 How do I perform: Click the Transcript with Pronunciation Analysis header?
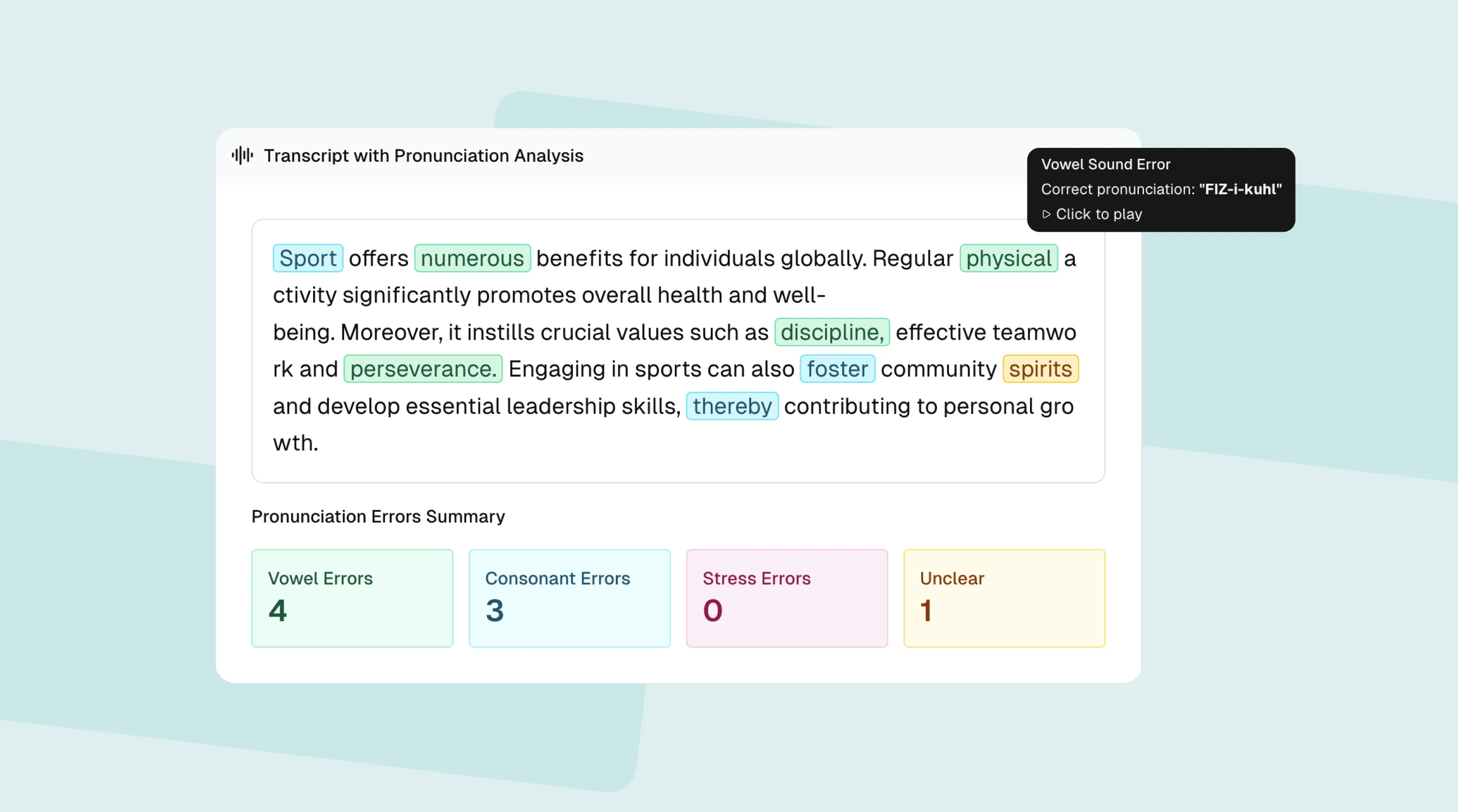pos(424,156)
